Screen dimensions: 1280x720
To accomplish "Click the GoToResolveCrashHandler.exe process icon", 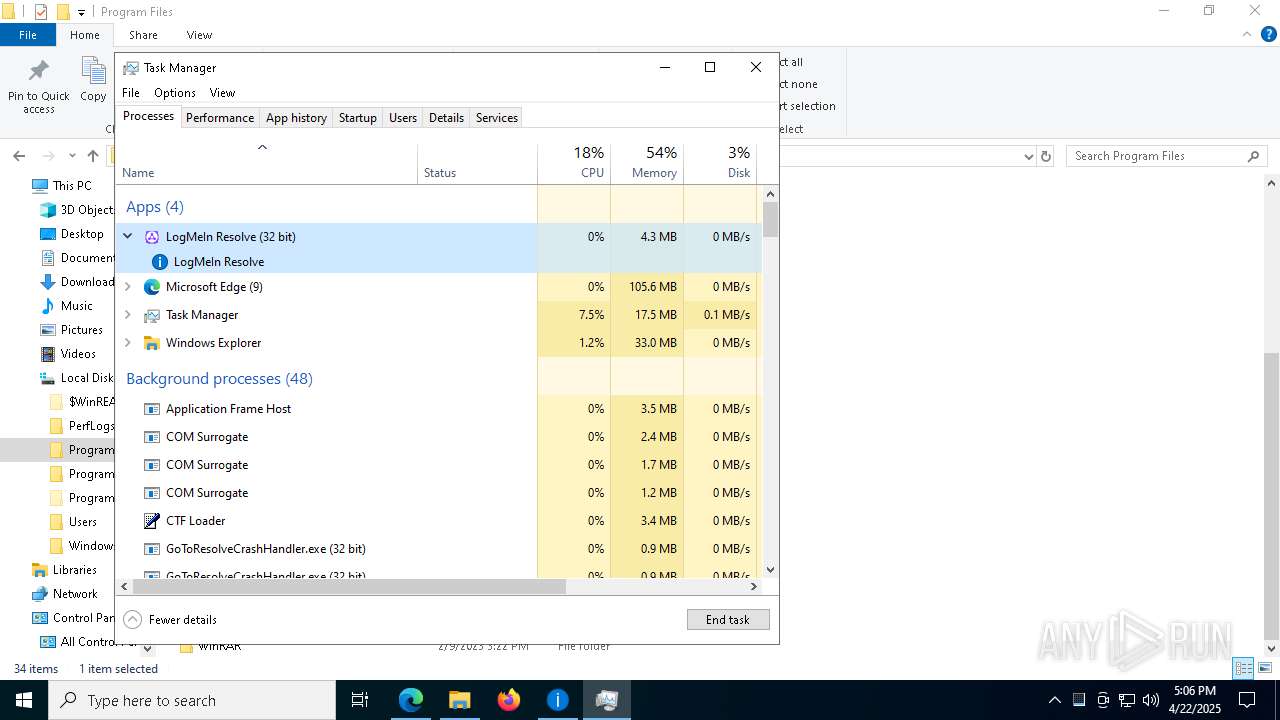I will tap(152, 549).
